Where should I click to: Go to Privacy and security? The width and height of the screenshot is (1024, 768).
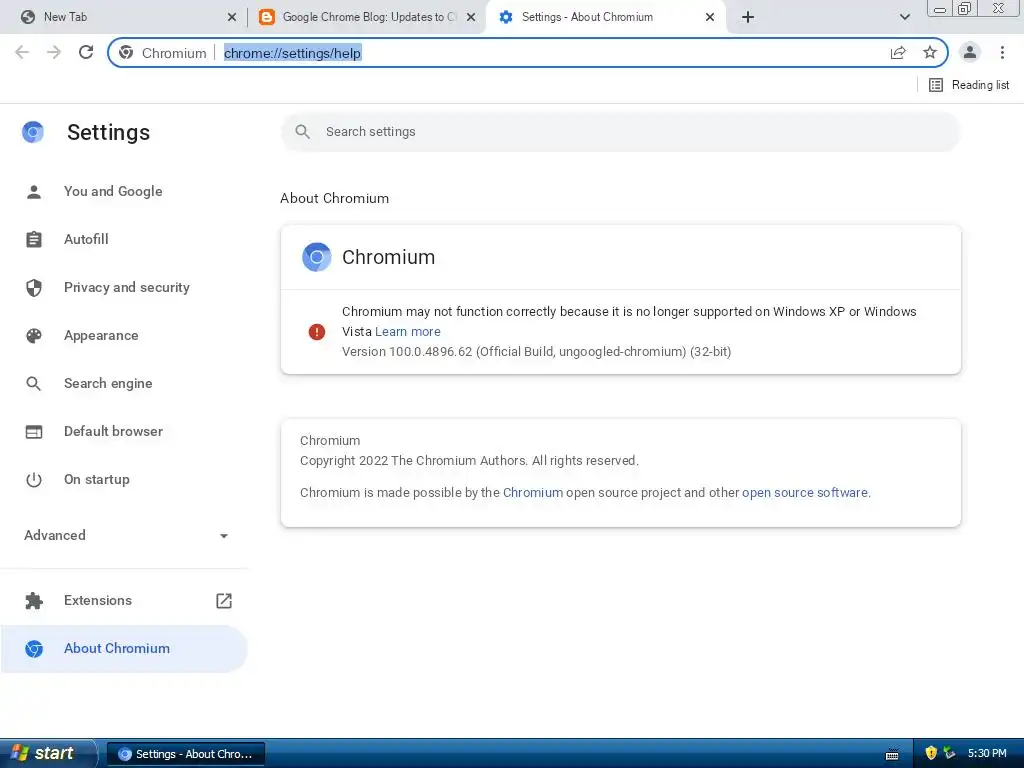tap(124, 287)
